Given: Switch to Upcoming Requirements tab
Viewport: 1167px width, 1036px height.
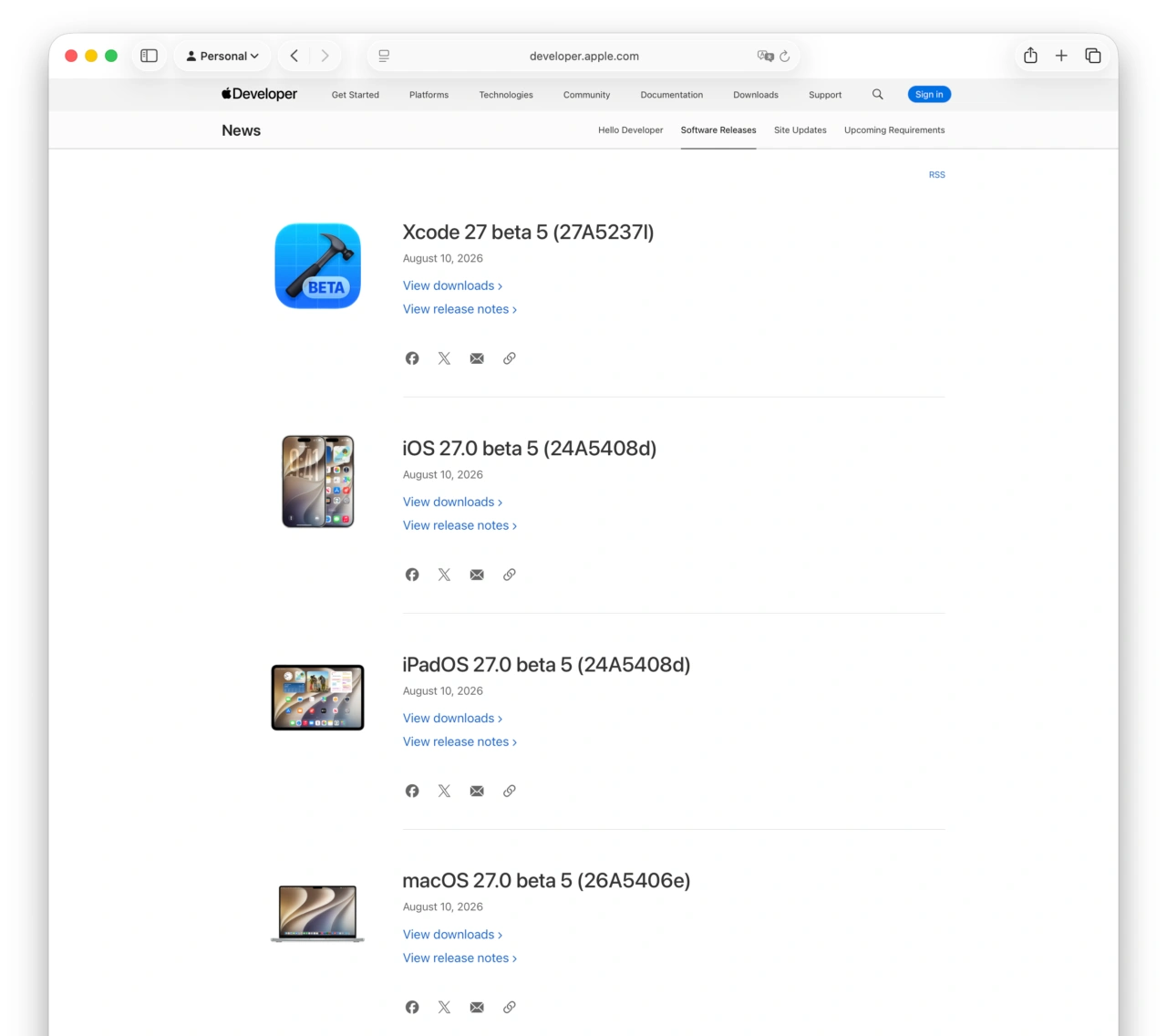Looking at the screenshot, I should 894,130.
